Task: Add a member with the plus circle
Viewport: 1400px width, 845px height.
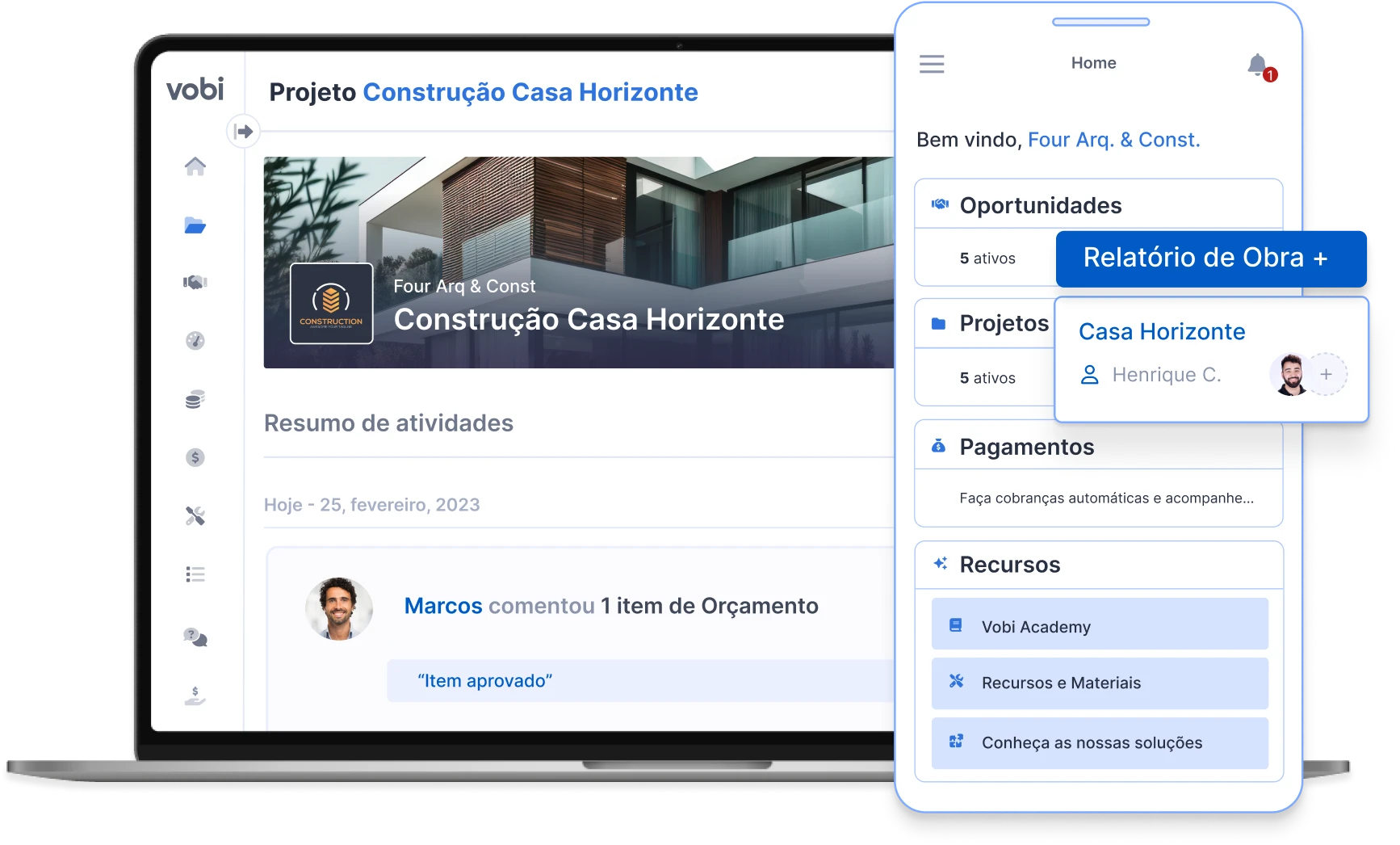Action: click(x=1327, y=375)
